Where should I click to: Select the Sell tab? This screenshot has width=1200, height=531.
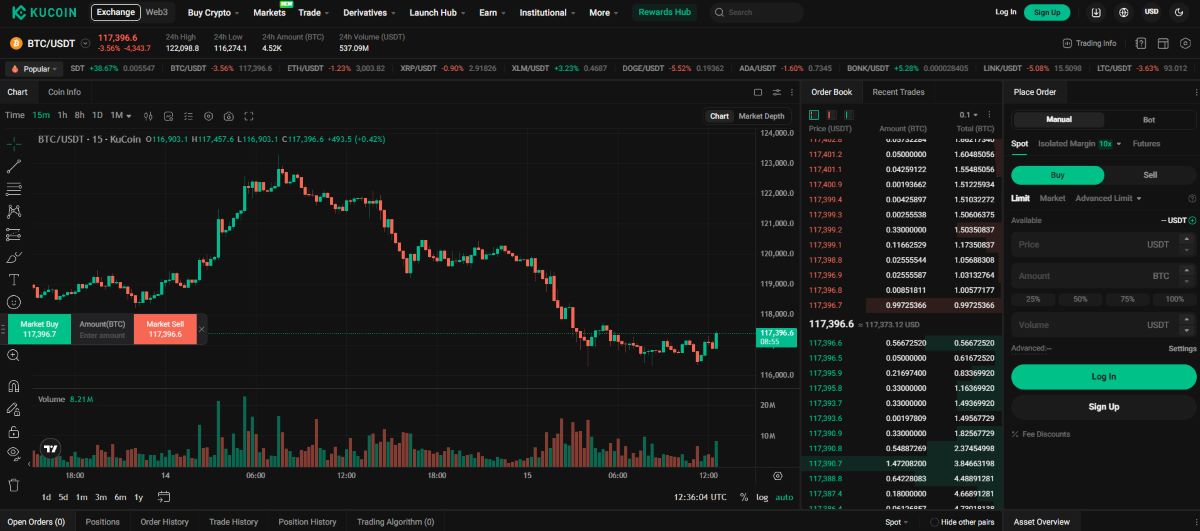(1150, 175)
